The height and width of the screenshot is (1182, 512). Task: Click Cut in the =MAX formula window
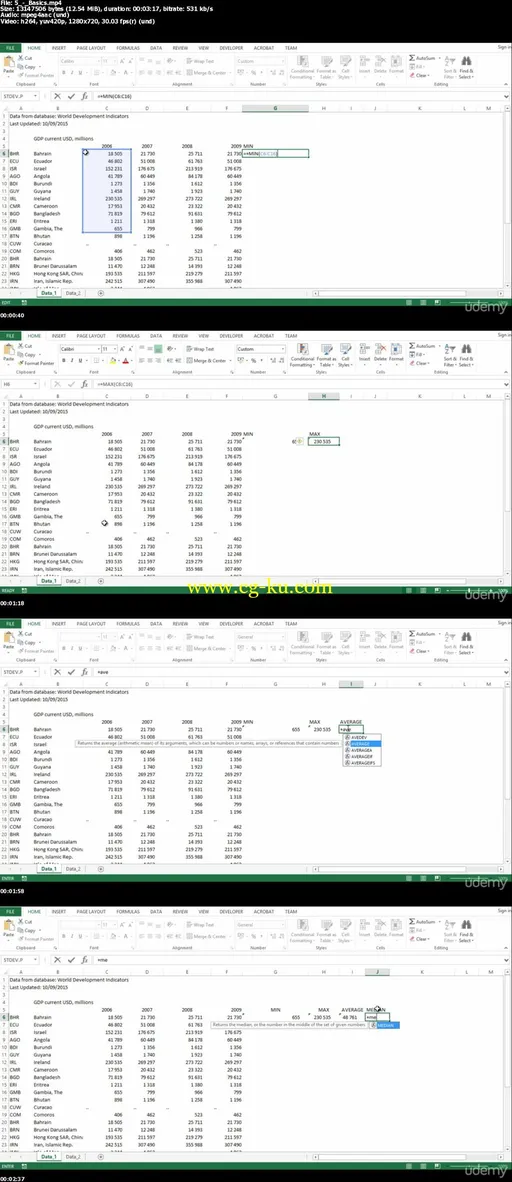(x=26, y=346)
